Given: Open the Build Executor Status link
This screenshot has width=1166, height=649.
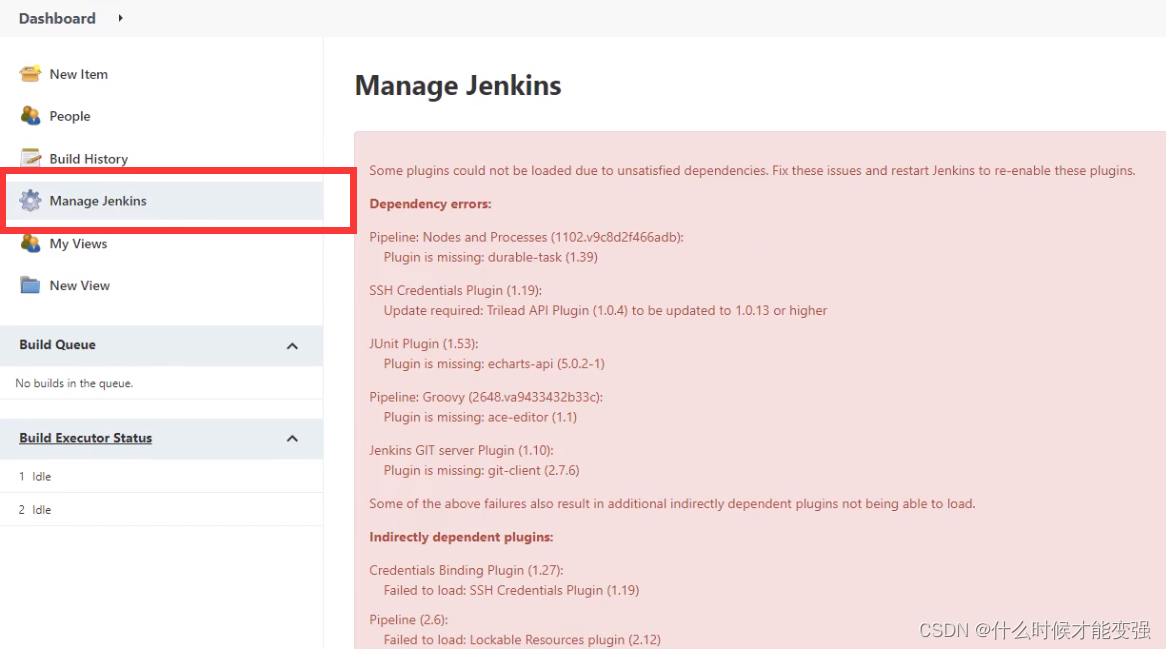Looking at the screenshot, I should pos(86,438).
